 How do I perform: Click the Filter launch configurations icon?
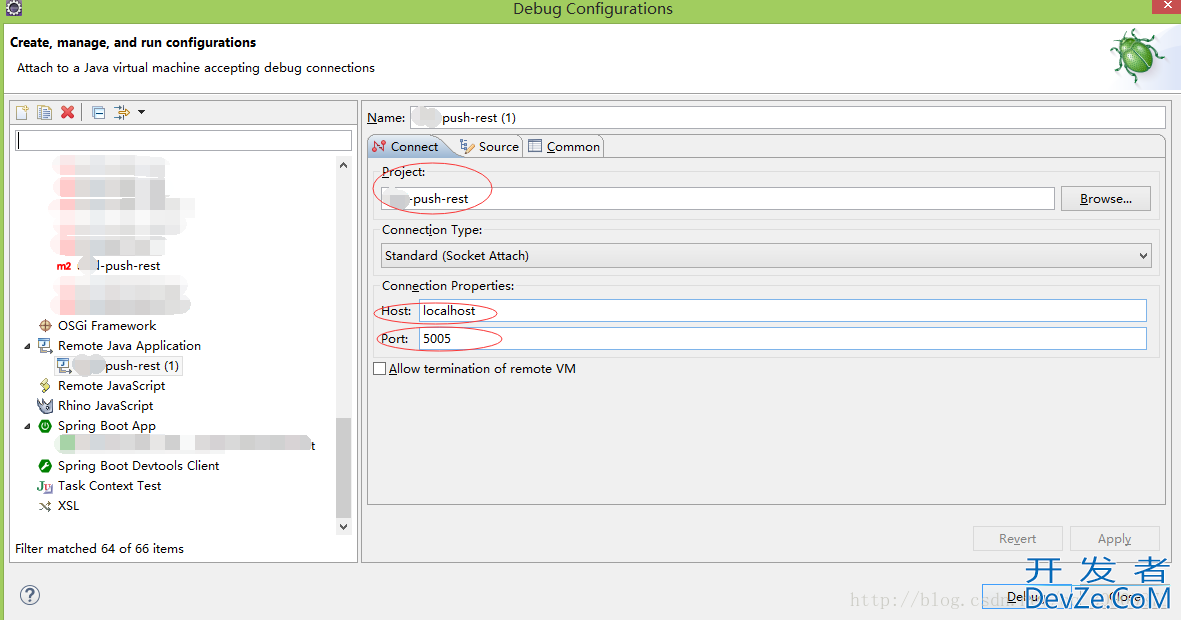[x=121, y=112]
